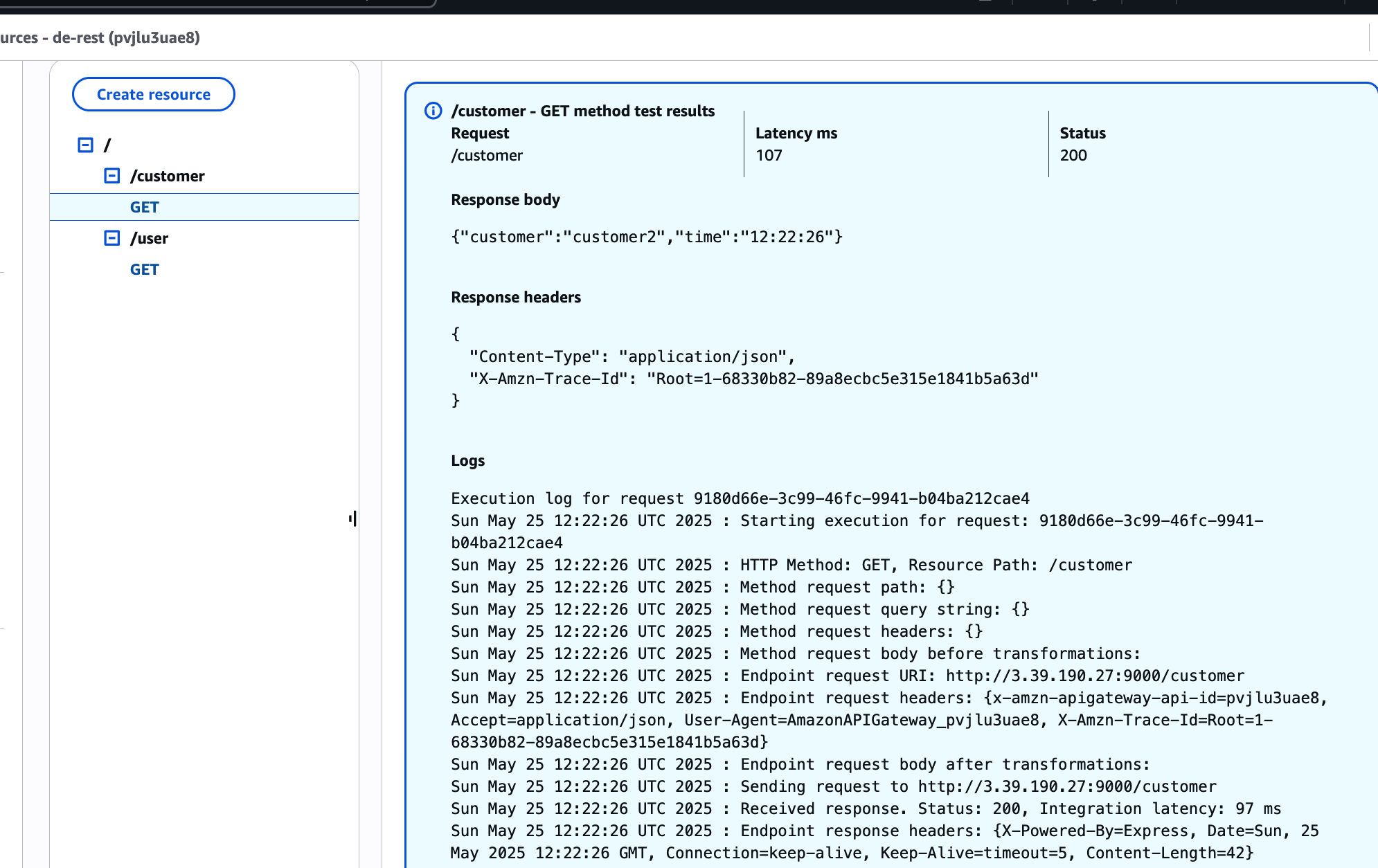Click the /customer GET method test results title
This screenshot has height=868, width=1378.
[582, 111]
